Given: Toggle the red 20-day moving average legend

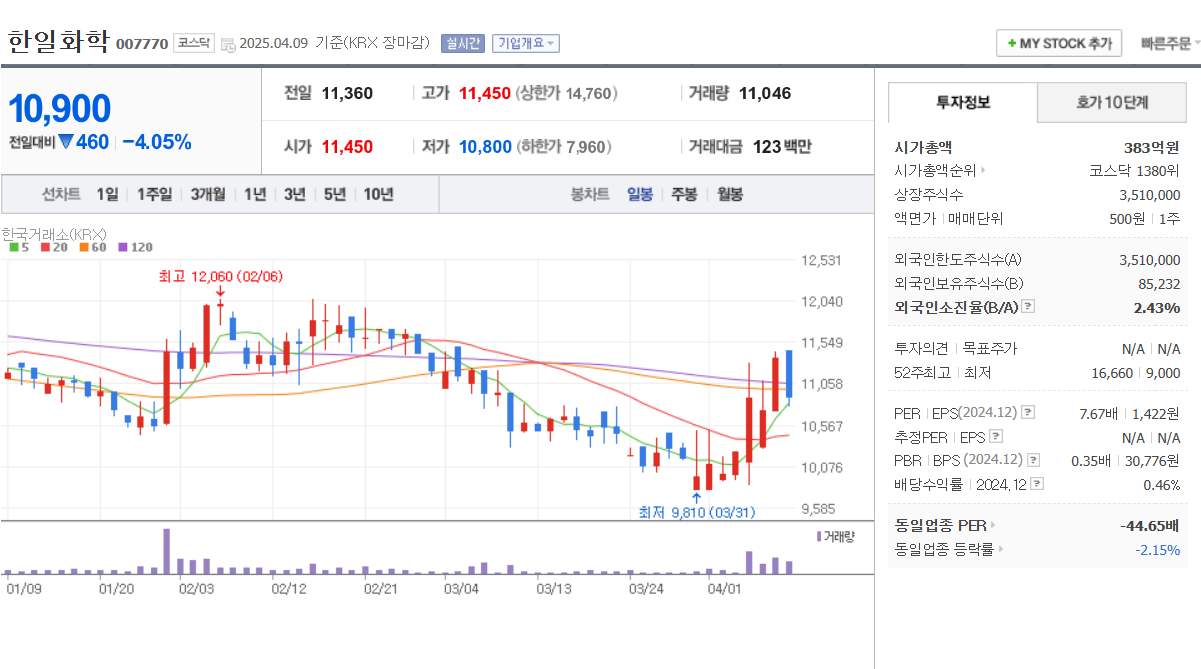Looking at the screenshot, I should coord(44,247).
